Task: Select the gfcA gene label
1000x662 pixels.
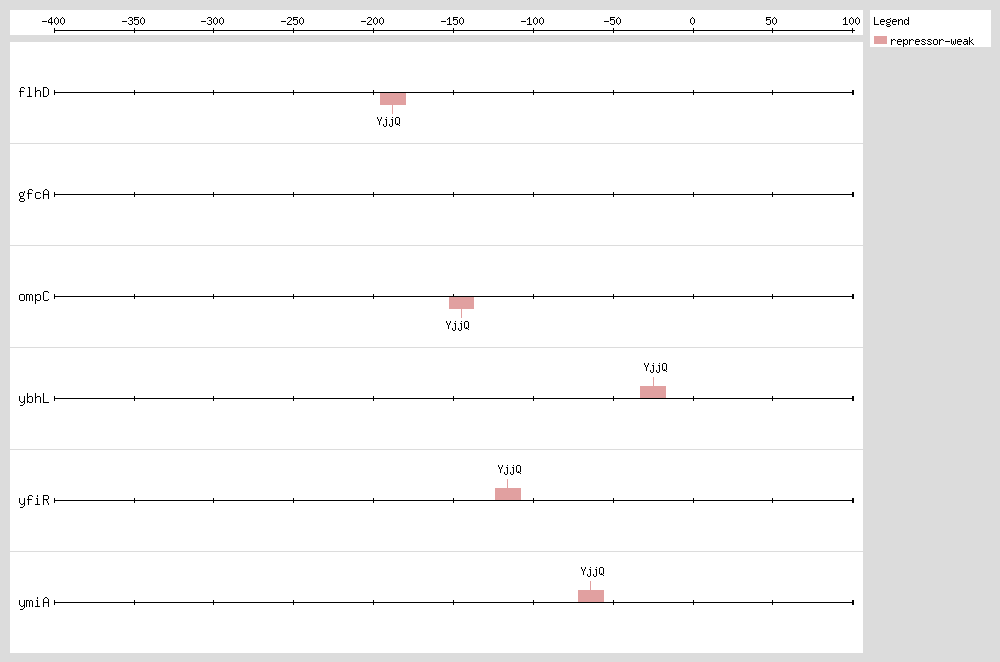Action: click(x=34, y=195)
